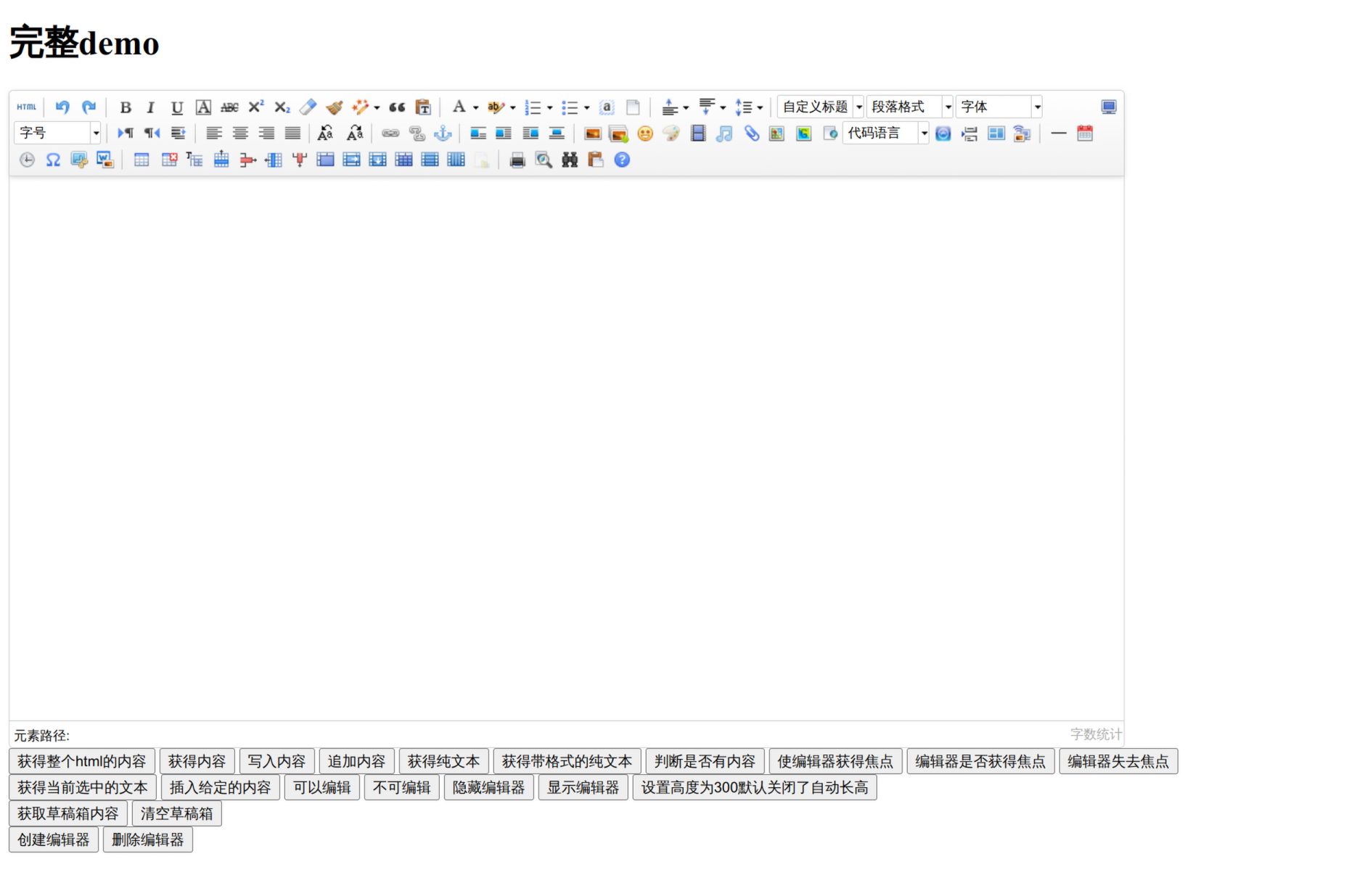1365x896 pixels.
Task: Click the 字数统计 word count label
Action: coord(1096,735)
